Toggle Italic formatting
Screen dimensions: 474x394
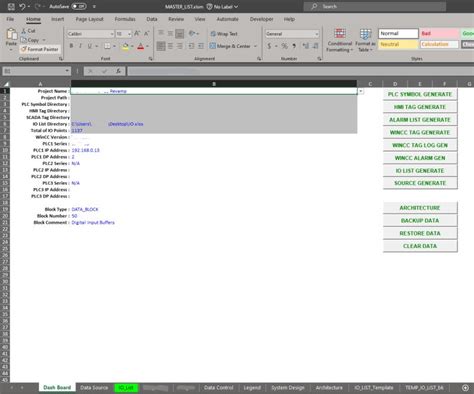[x=80, y=46]
